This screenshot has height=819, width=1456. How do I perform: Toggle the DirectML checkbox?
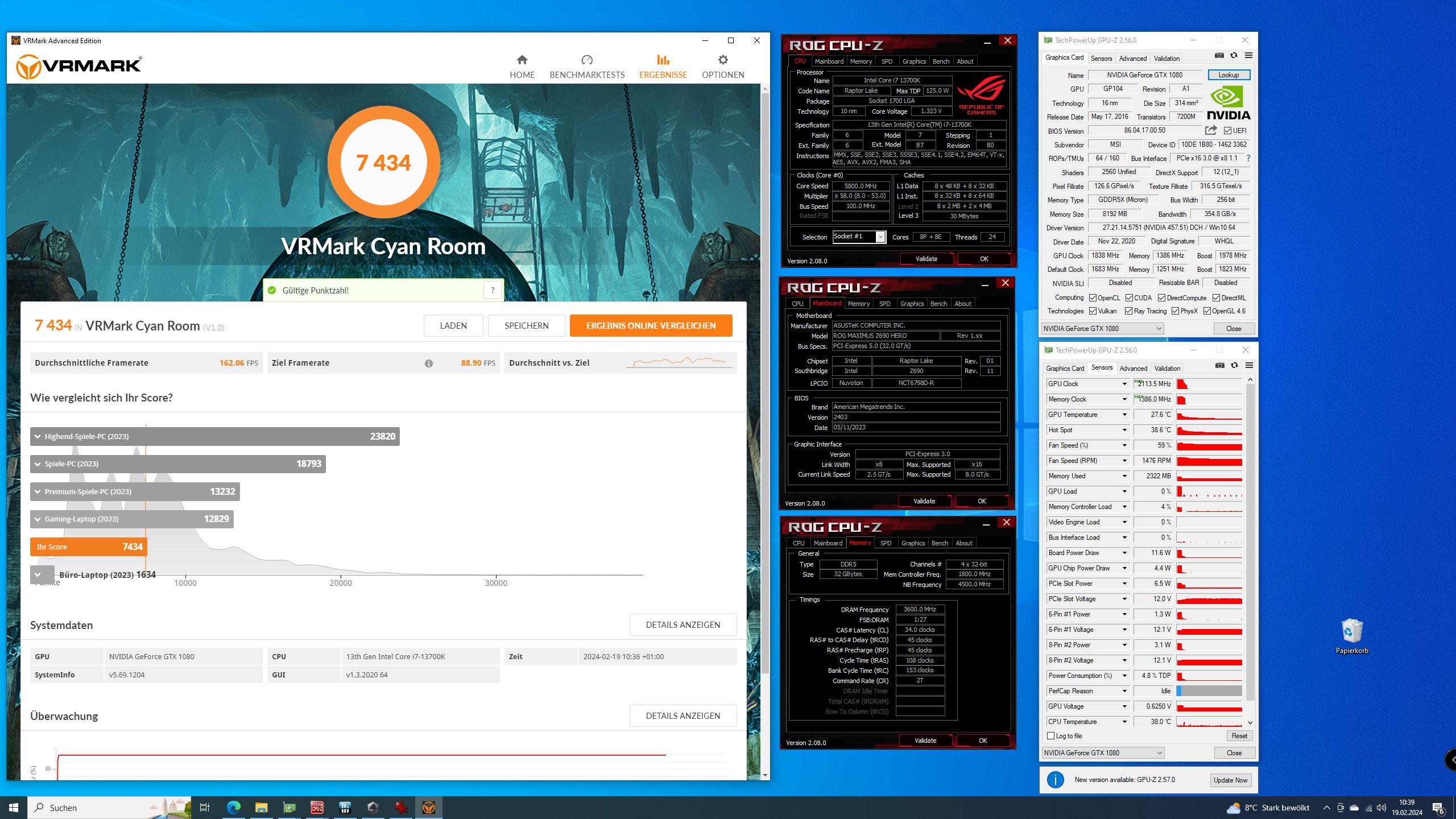1216,298
